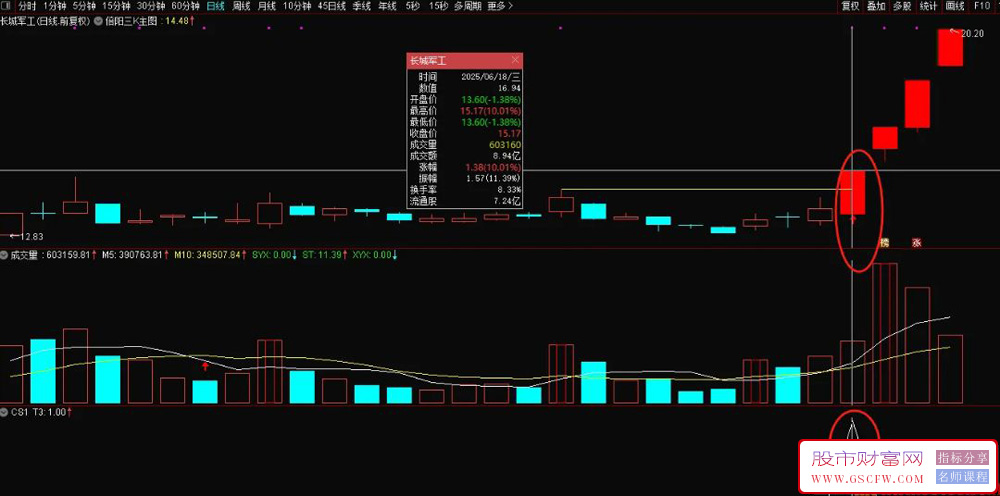The image size is (1000, 496).
Task: Open the 复权 adjustment menu
Action: tap(849, 6)
